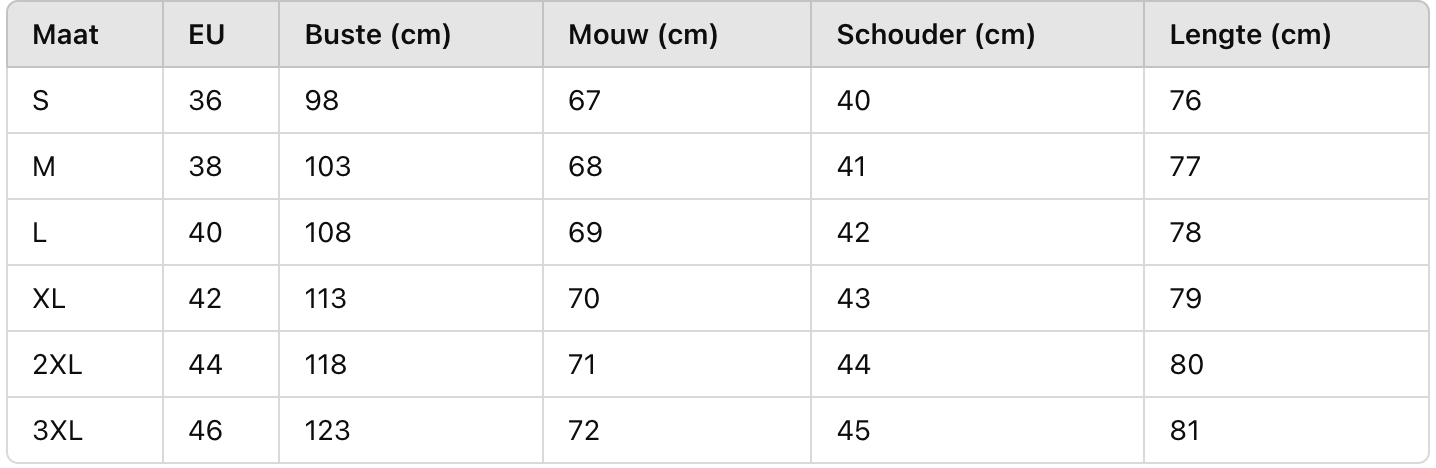Click the 2XL size cell

[85, 364]
